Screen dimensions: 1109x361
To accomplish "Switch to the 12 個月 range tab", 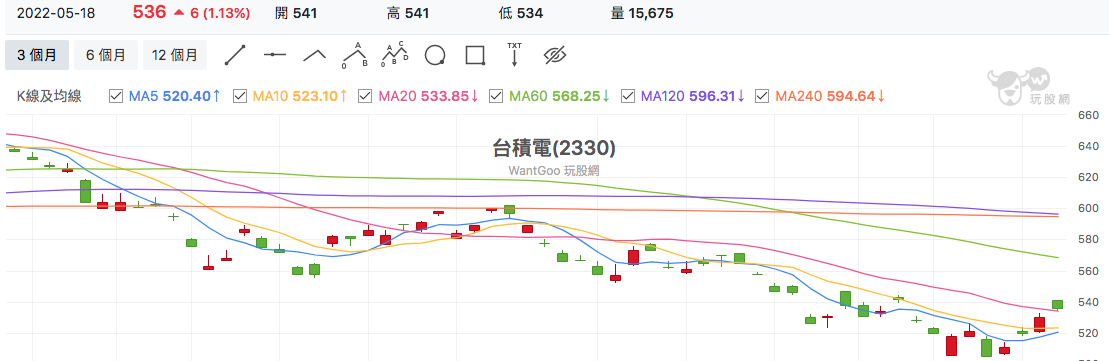I will [x=175, y=55].
